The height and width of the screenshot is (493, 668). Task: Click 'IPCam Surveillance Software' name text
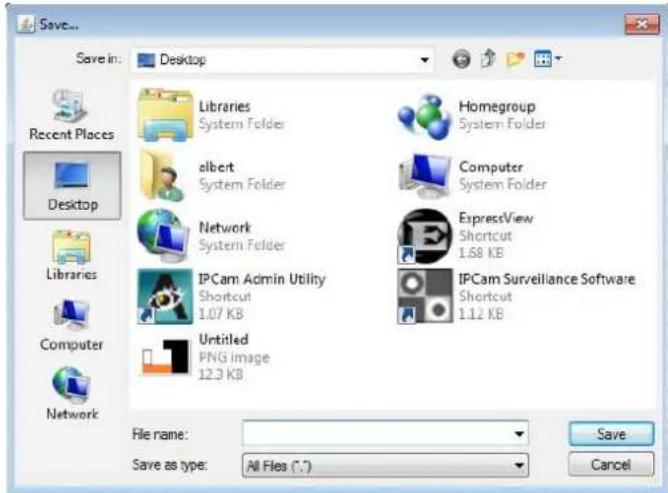[x=547, y=279]
